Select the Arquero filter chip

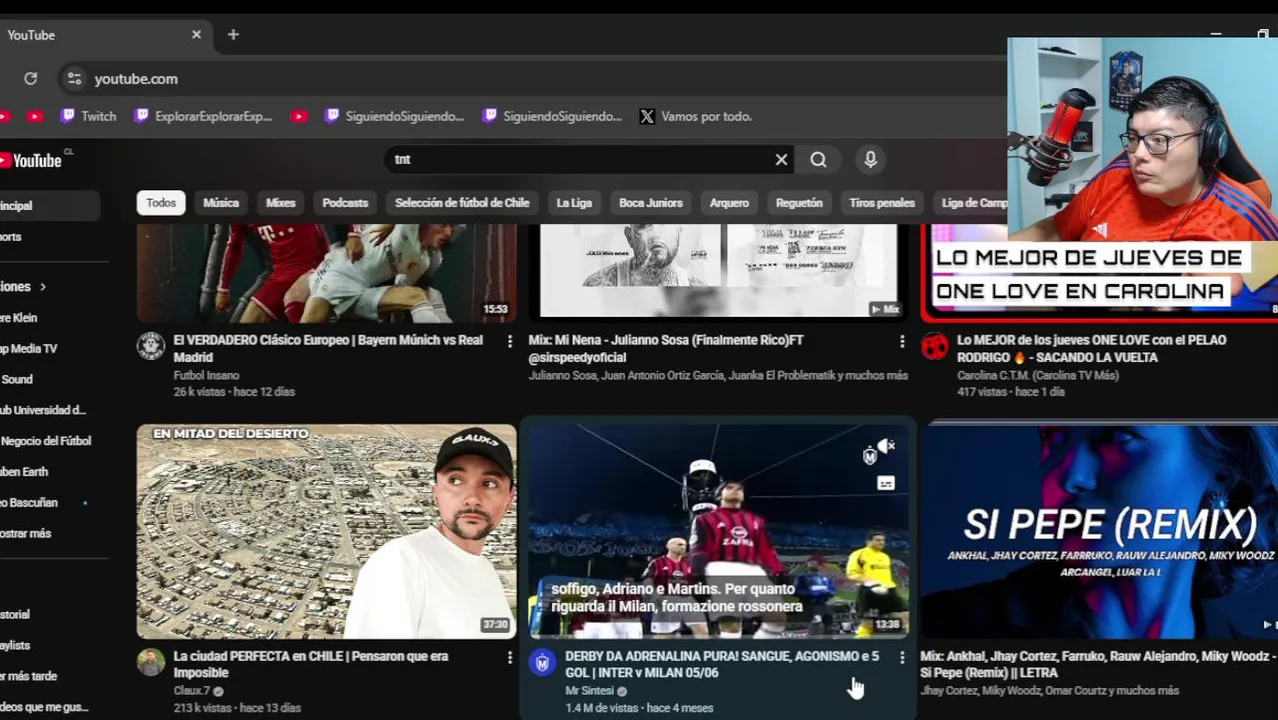pyautogui.click(x=729, y=202)
